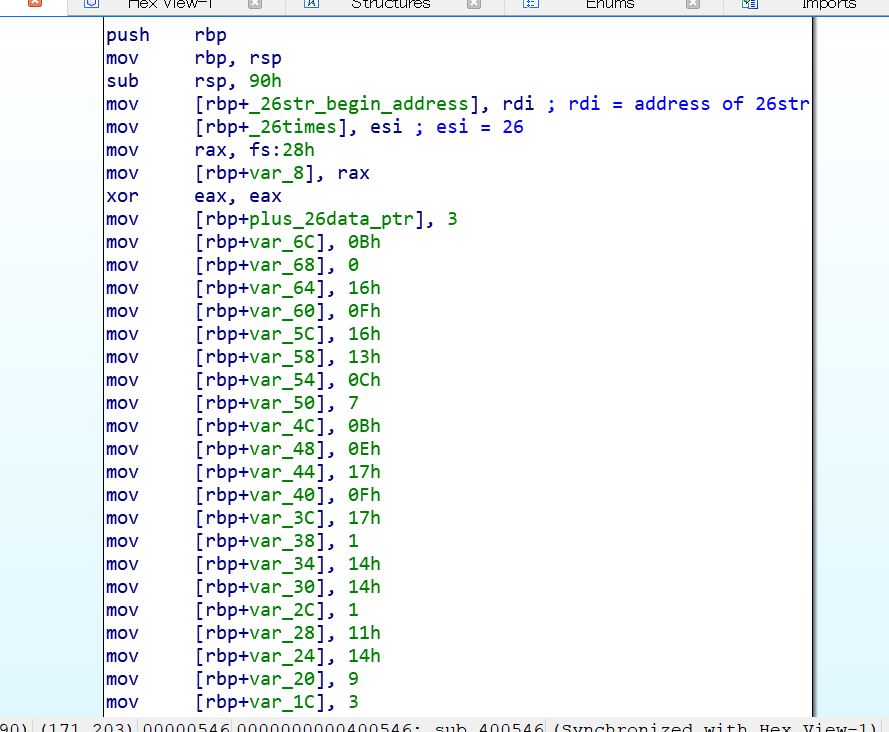Select the var_30 operand

coord(282,587)
